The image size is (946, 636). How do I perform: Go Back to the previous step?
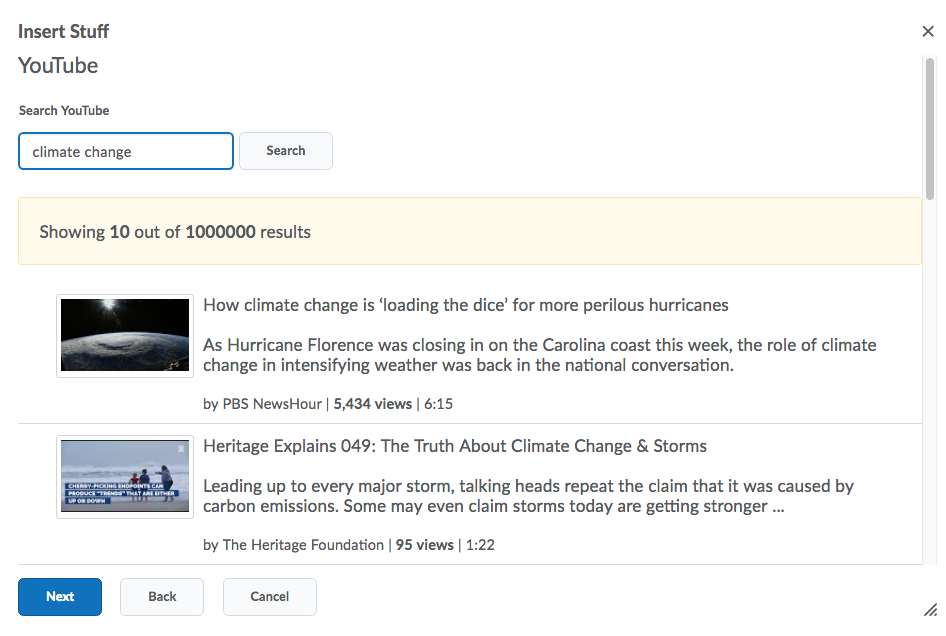162,597
